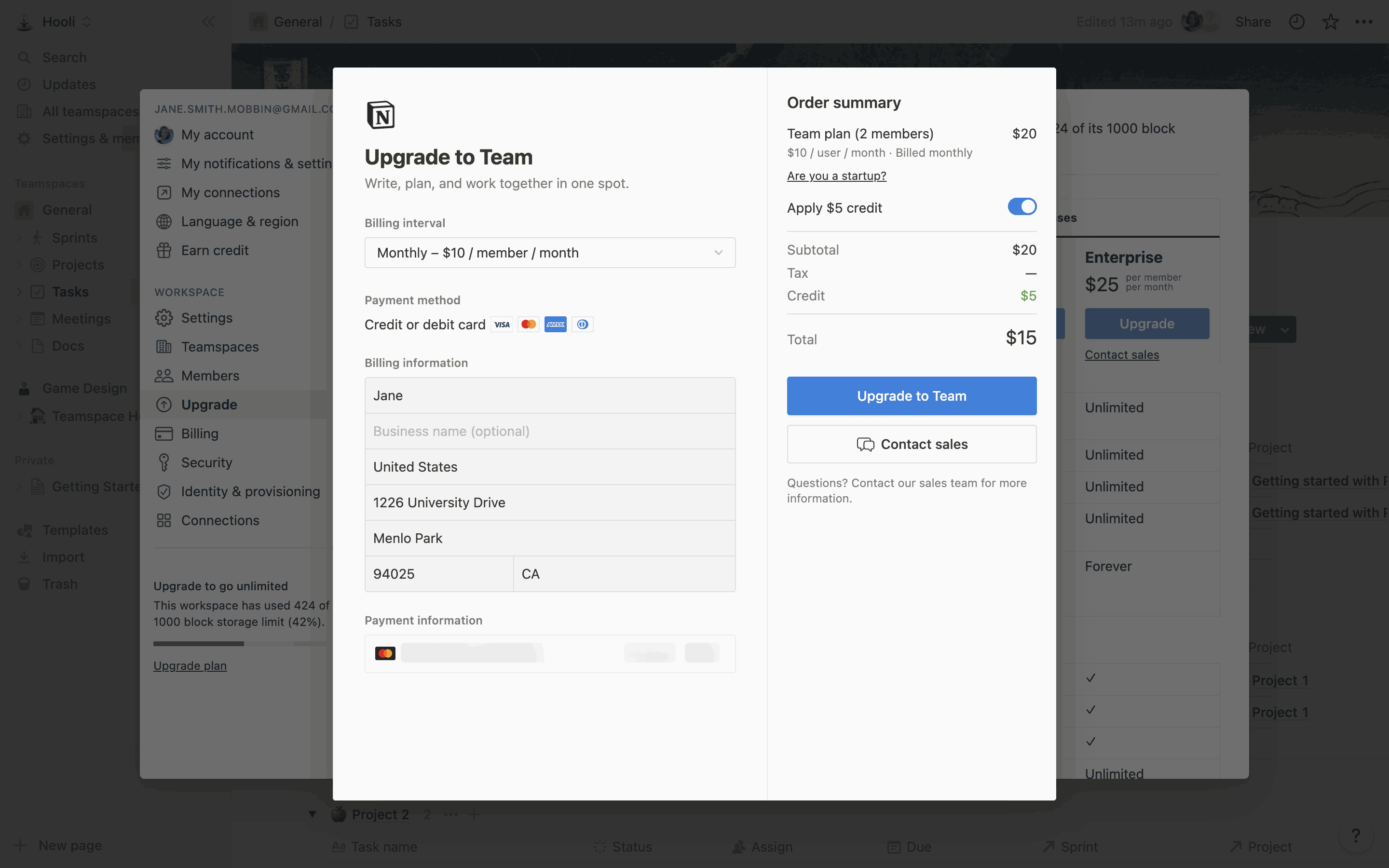The width and height of the screenshot is (1389, 868).
Task: Click the Identity & provisioning shield icon
Action: coord(163,491)
